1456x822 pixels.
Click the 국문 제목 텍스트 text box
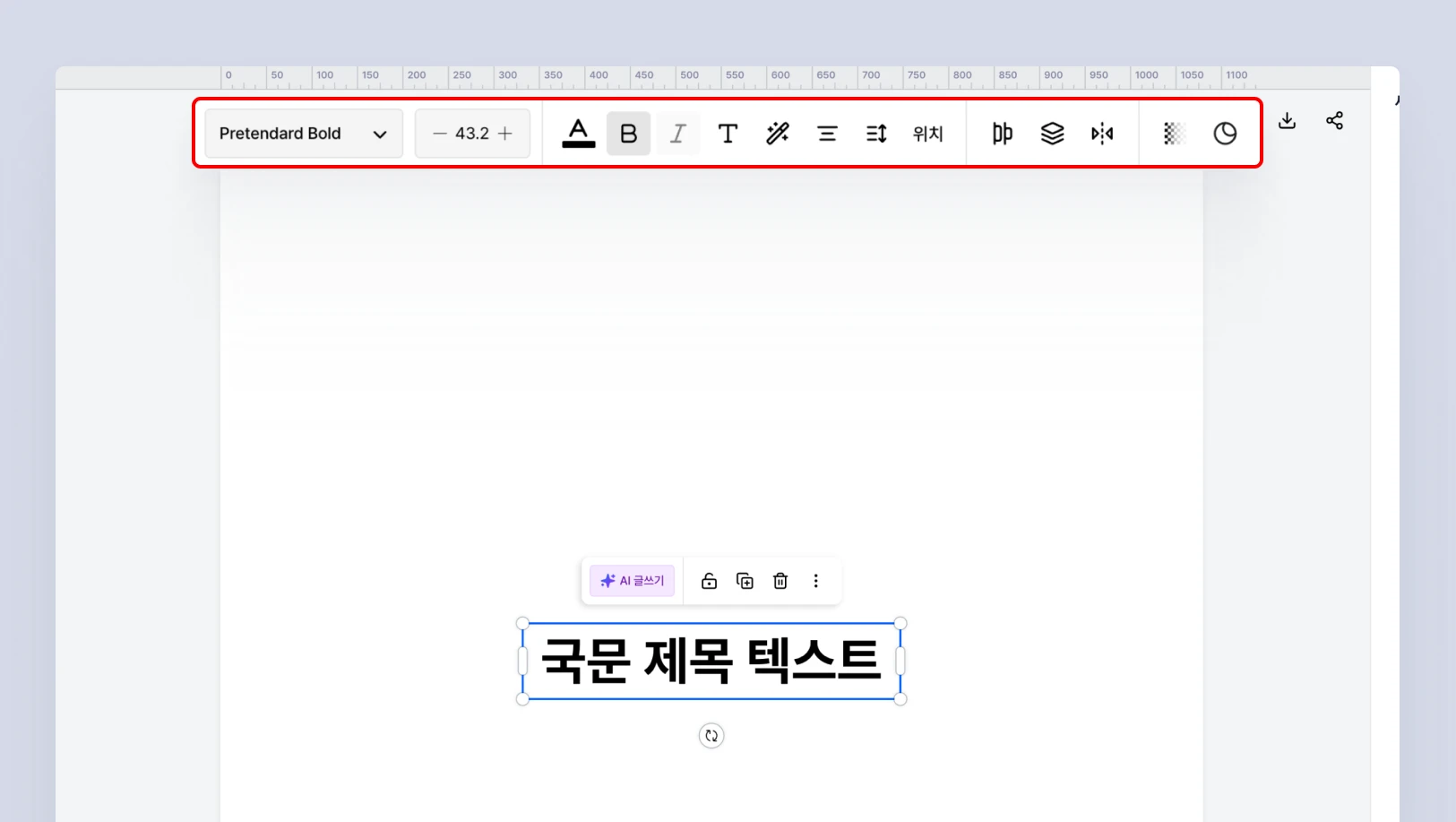711,661
